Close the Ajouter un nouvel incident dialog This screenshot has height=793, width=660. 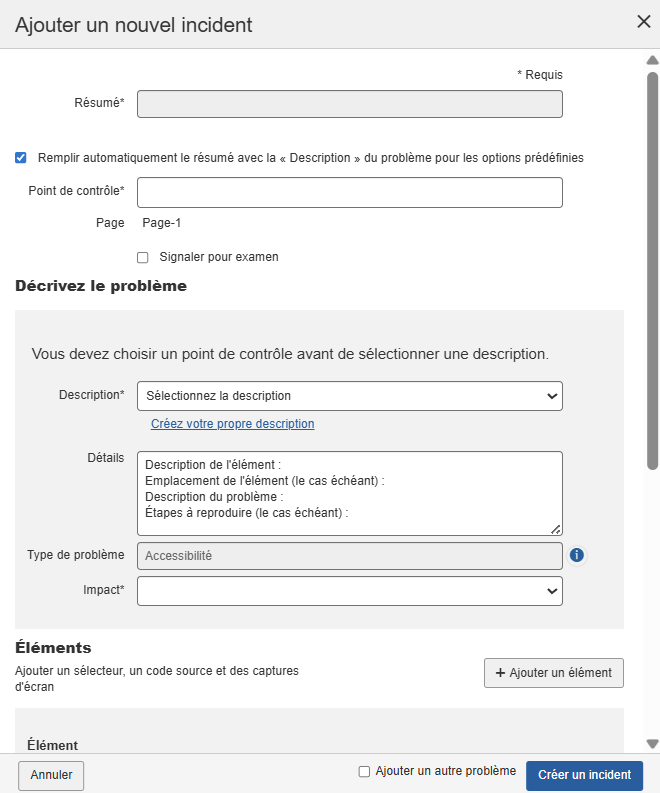[644, 22]
